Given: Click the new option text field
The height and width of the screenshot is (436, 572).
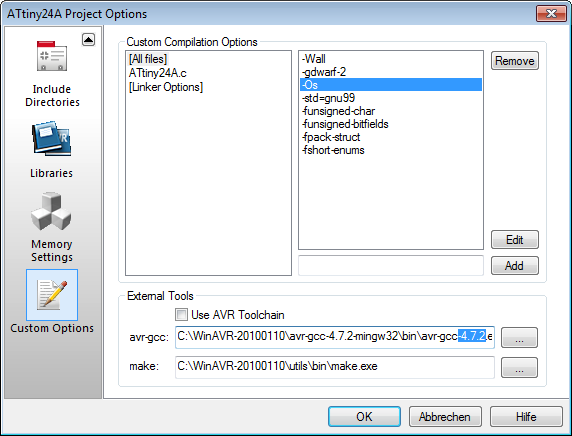Looking at the screenshot, I should coord(391,265).
